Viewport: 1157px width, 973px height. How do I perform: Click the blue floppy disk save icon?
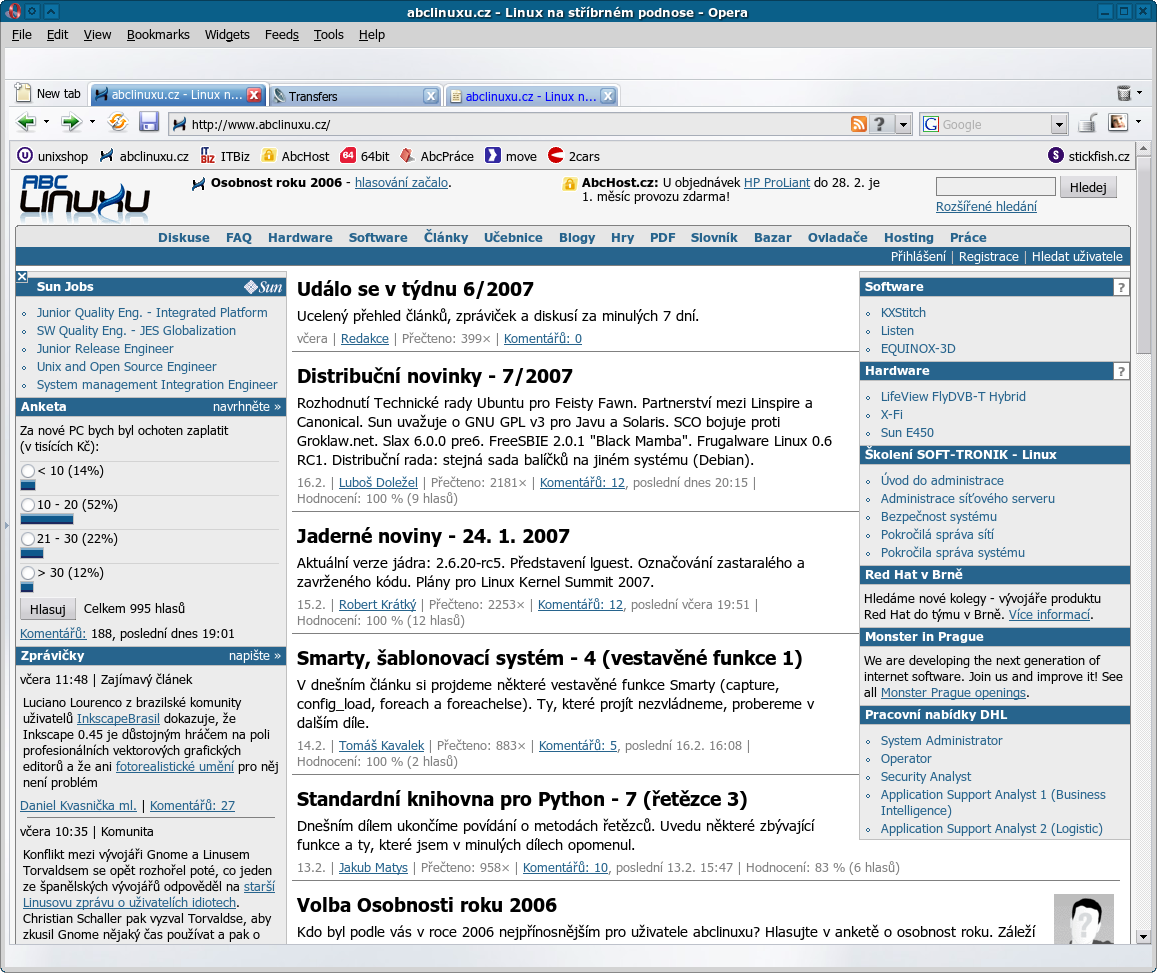149,122
